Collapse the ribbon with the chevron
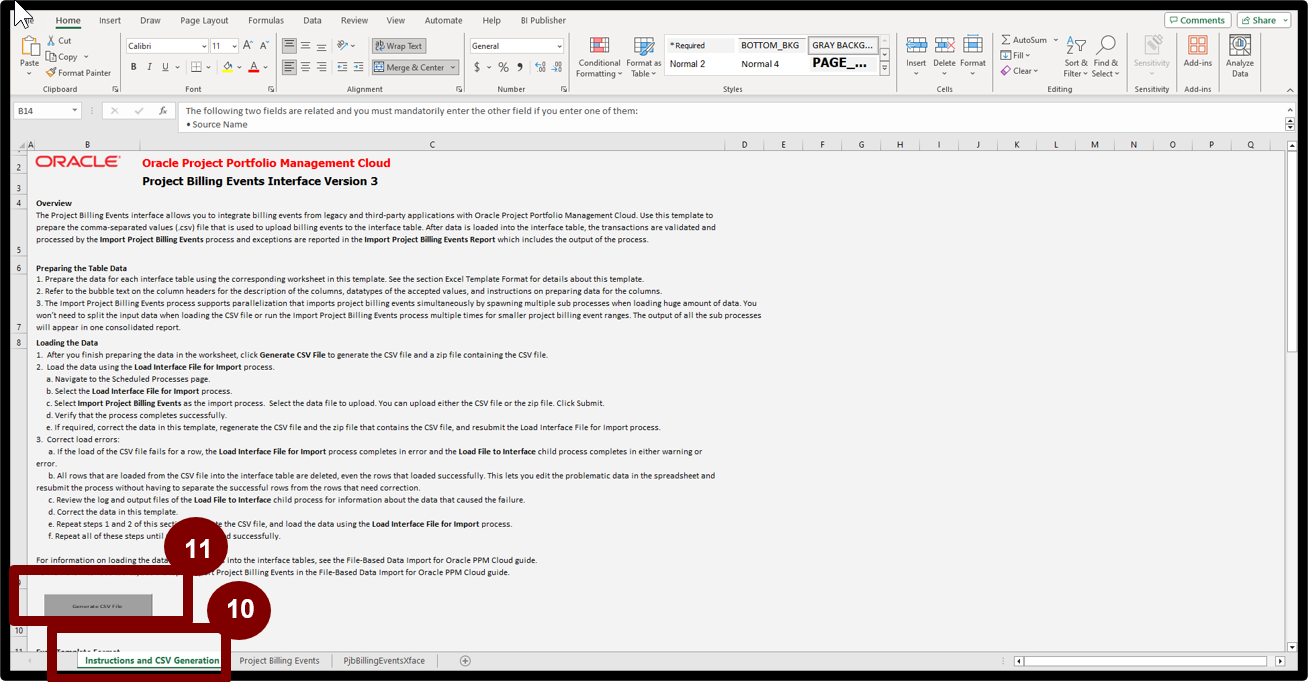The image size is (1308, 682). (x=1289, y=89)
